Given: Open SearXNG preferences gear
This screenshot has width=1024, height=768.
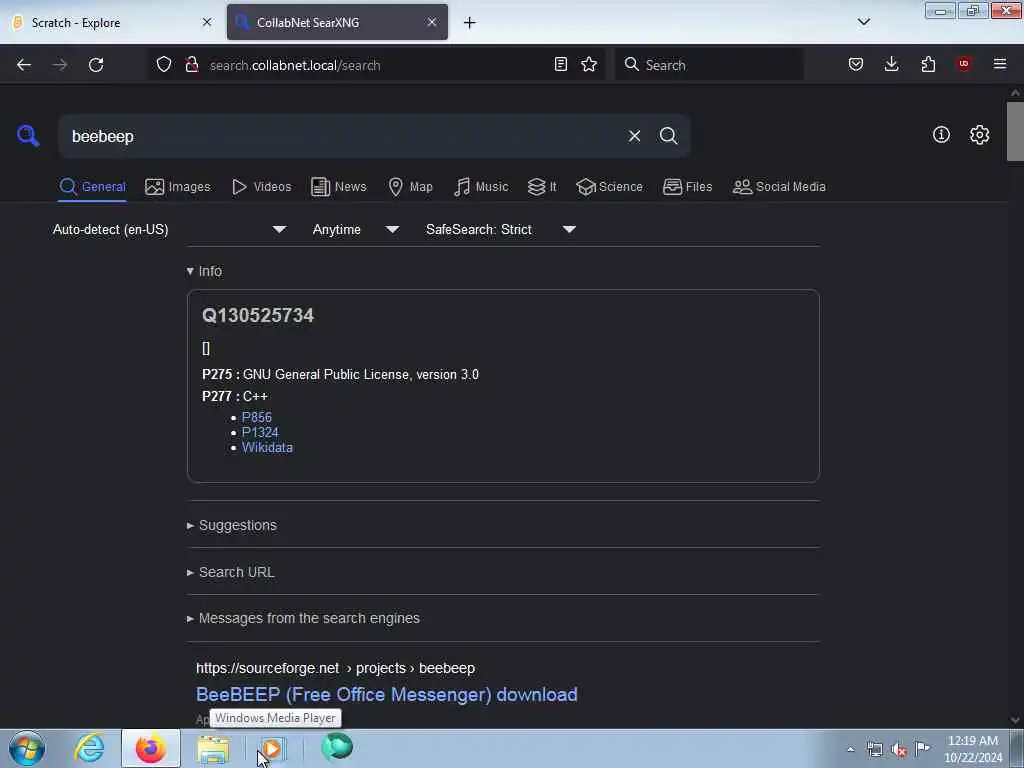Looking at the screenshot, I should (x=980, y=135).
